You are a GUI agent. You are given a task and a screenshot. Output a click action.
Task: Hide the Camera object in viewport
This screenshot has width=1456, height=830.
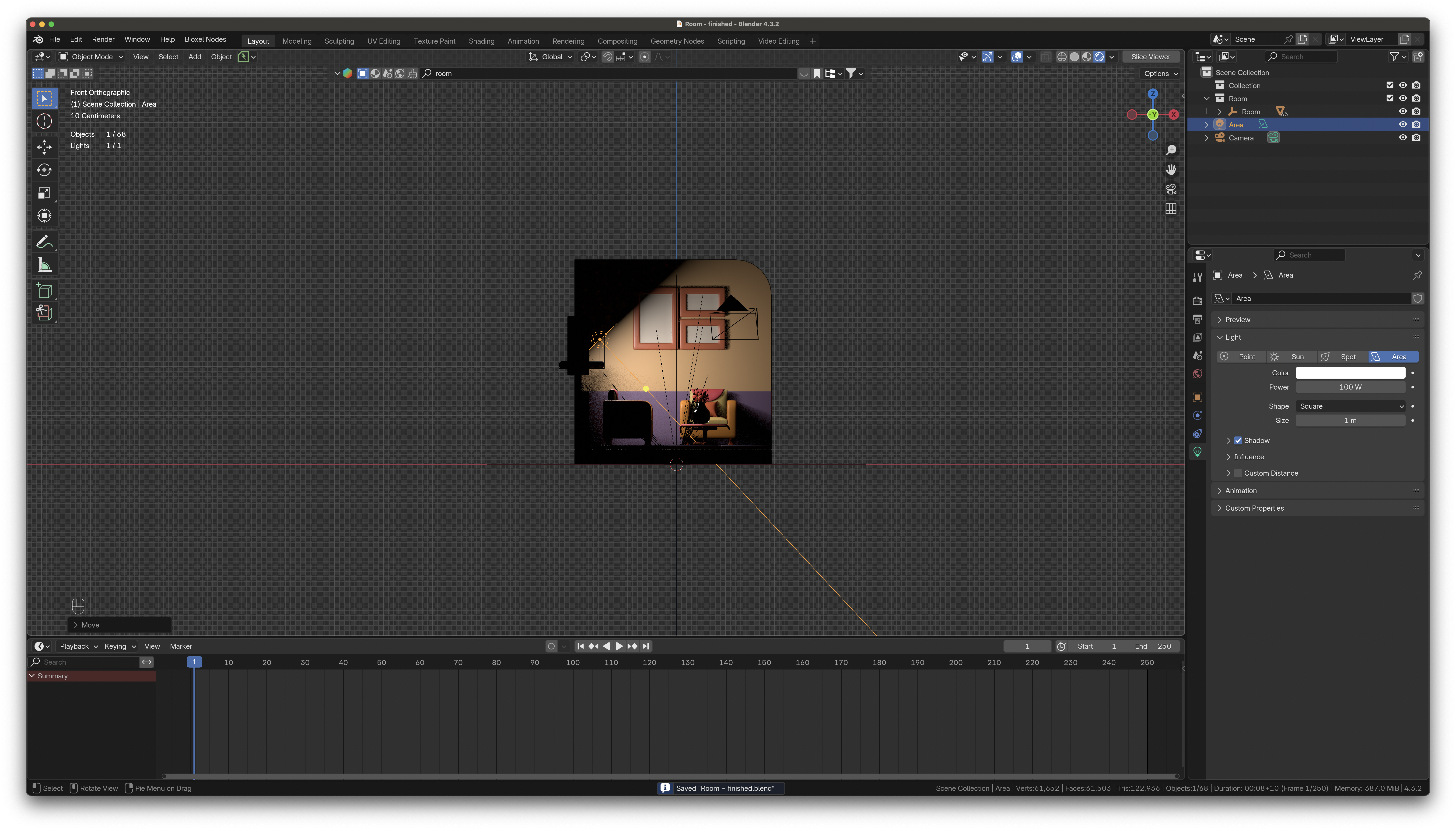pos(1403,138)
